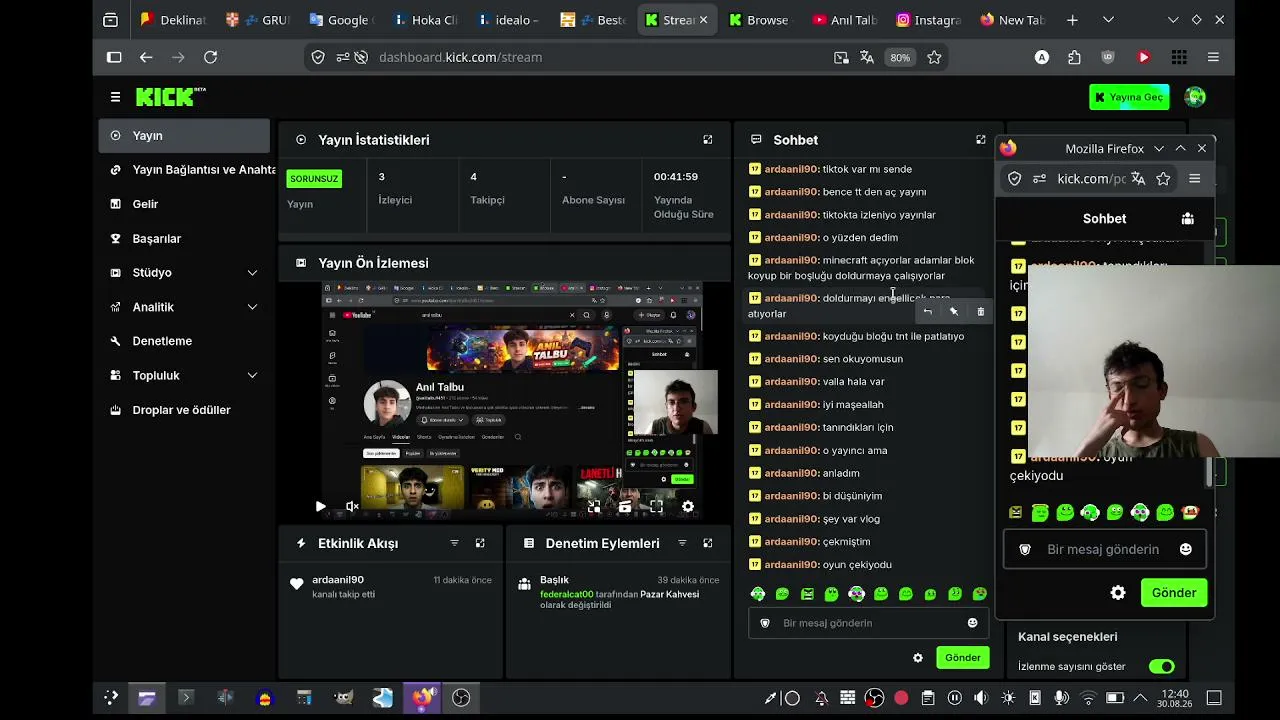
Task: Expand the Sohbet panel to fullscreen
Action: pyautogui.click(x=981, y=140)
